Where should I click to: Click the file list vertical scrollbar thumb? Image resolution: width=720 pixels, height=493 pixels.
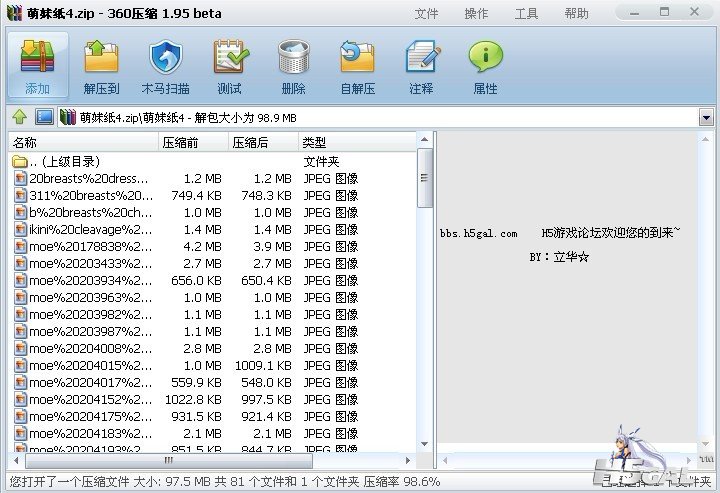pyautogui.click(x=425, y=178)
